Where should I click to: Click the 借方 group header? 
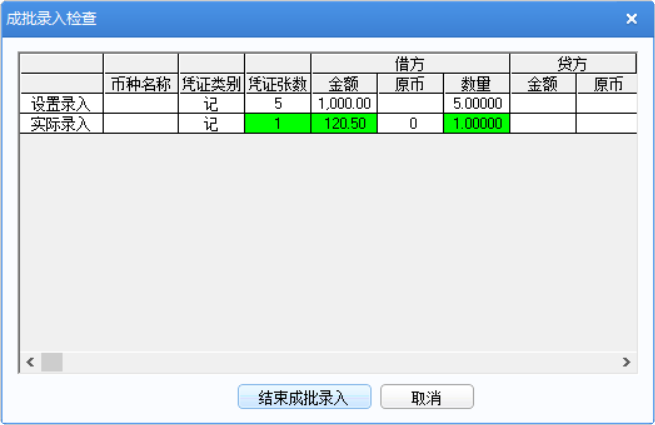point(410,64)
